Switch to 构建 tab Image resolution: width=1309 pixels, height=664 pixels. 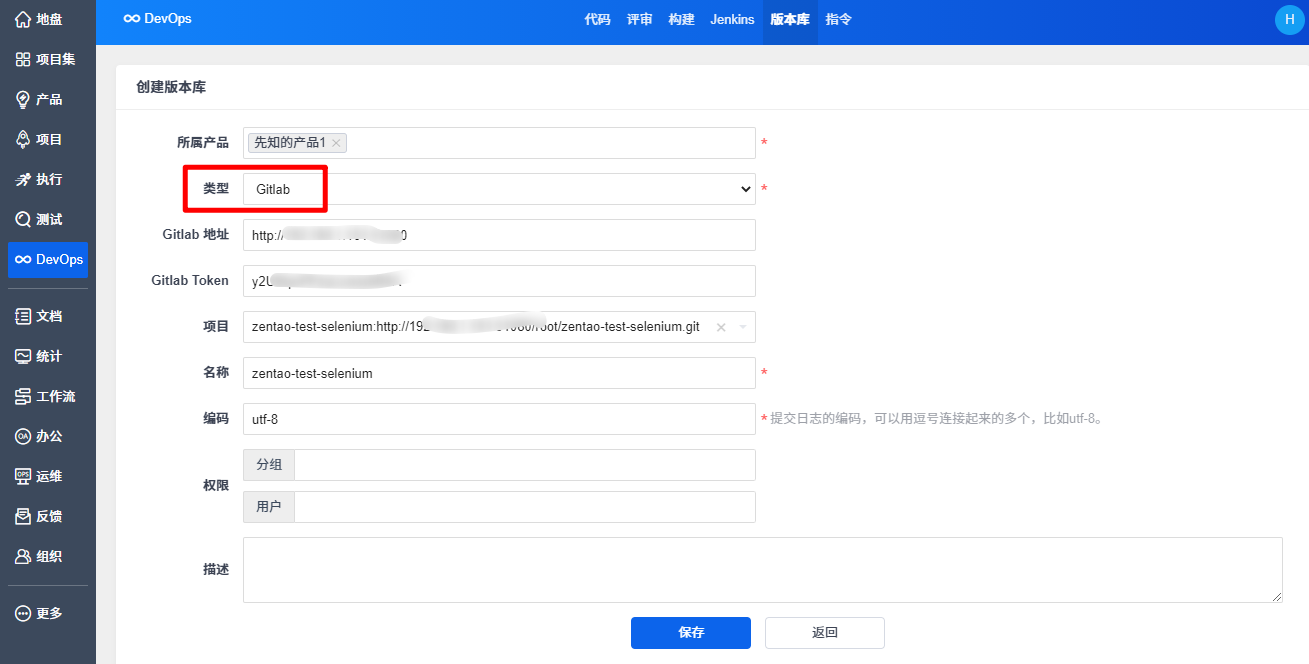tap(682, 19)
